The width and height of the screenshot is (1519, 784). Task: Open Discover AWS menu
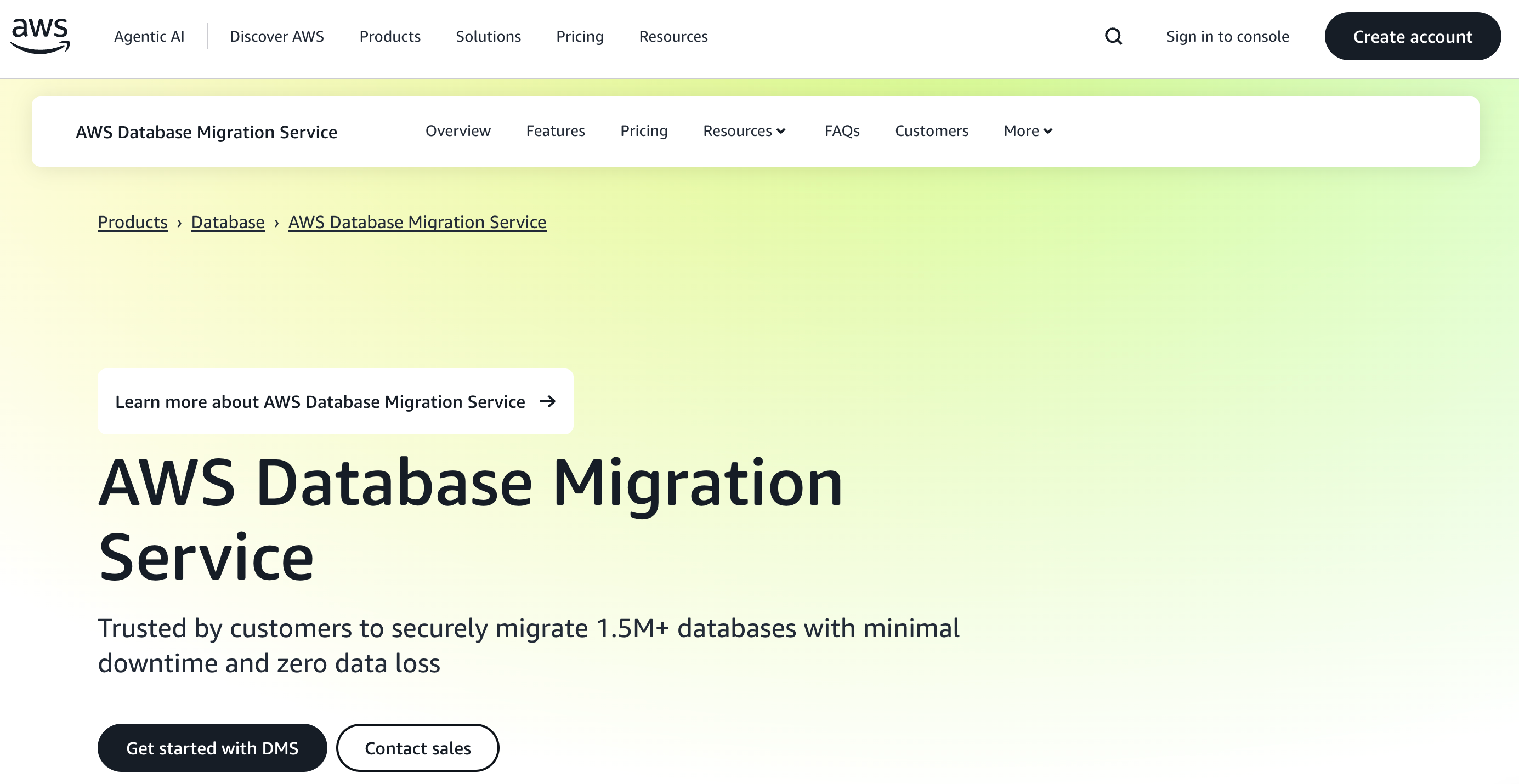coord(276,37)
